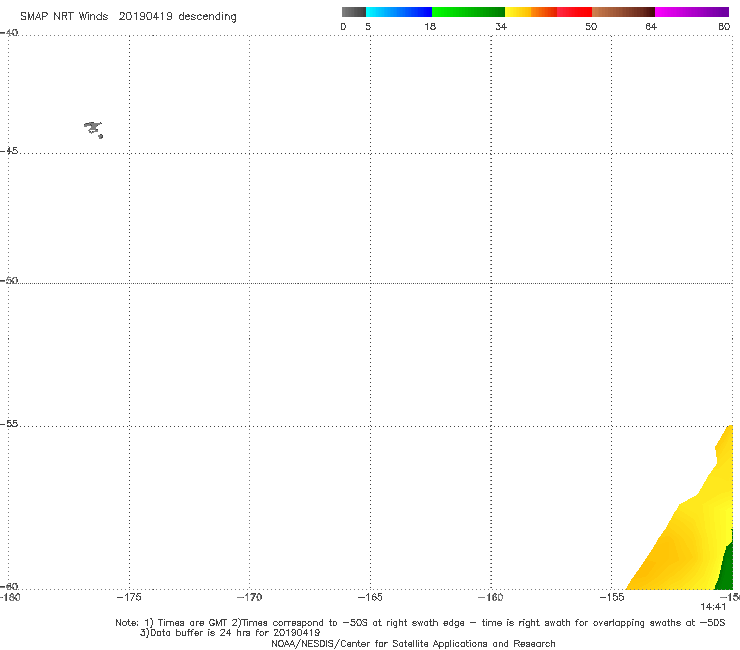
Task: Click the longitude label '-165'
Action: click(x=370, y=598)
